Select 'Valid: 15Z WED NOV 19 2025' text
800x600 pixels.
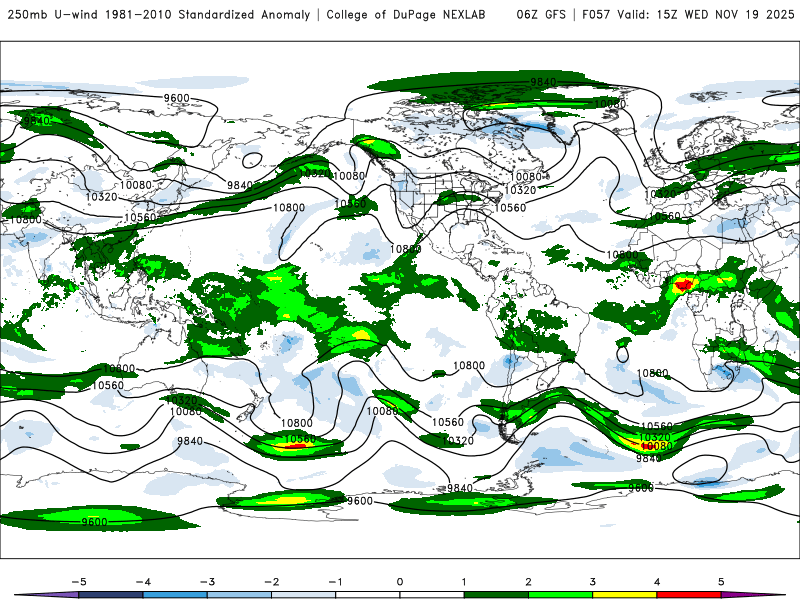point(706,15)
